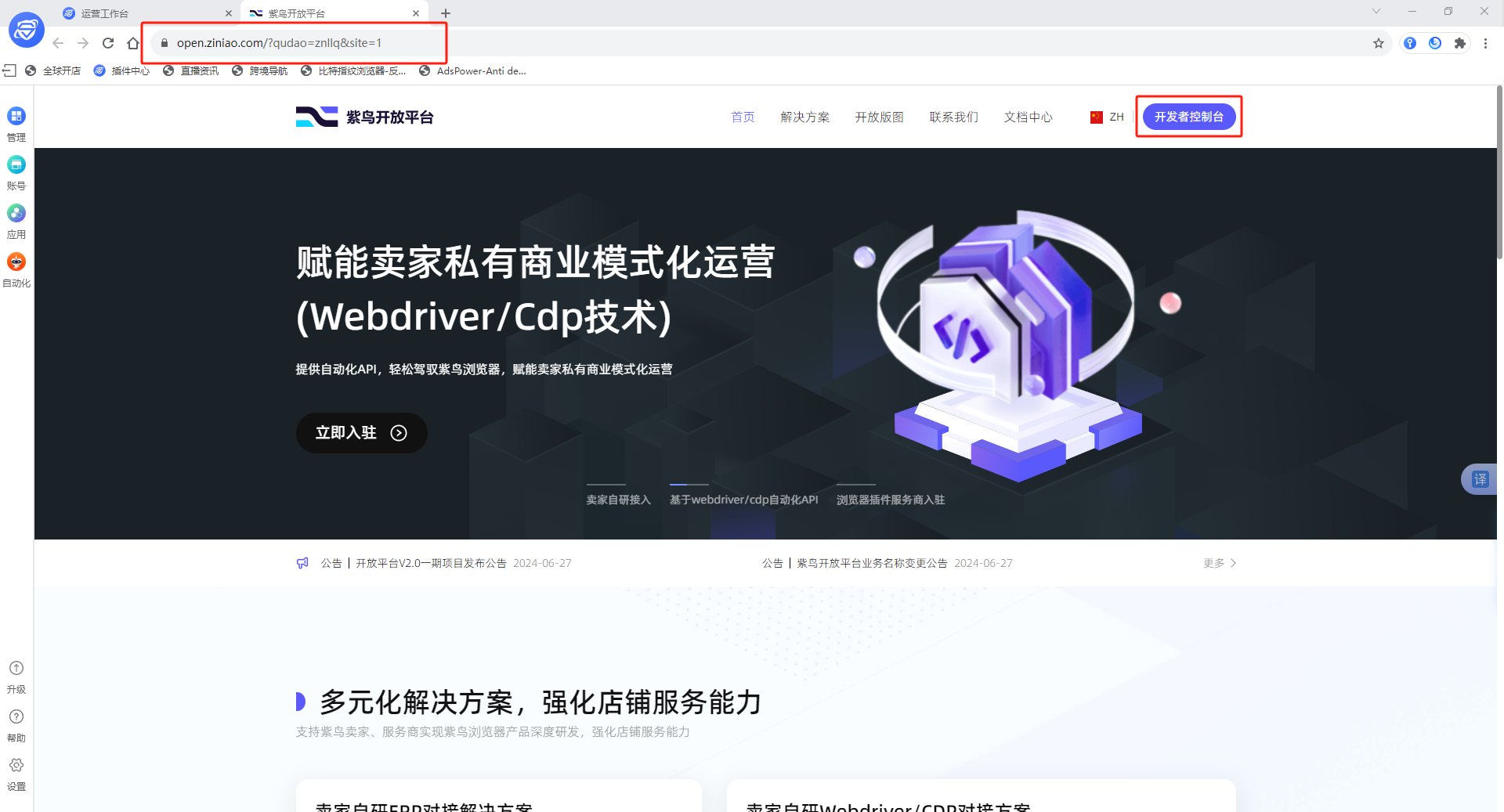Open the 跨境导航 bookmark
Viewport: 1504px width, 812px height.
pyautogui.click(x=259, y=70)
